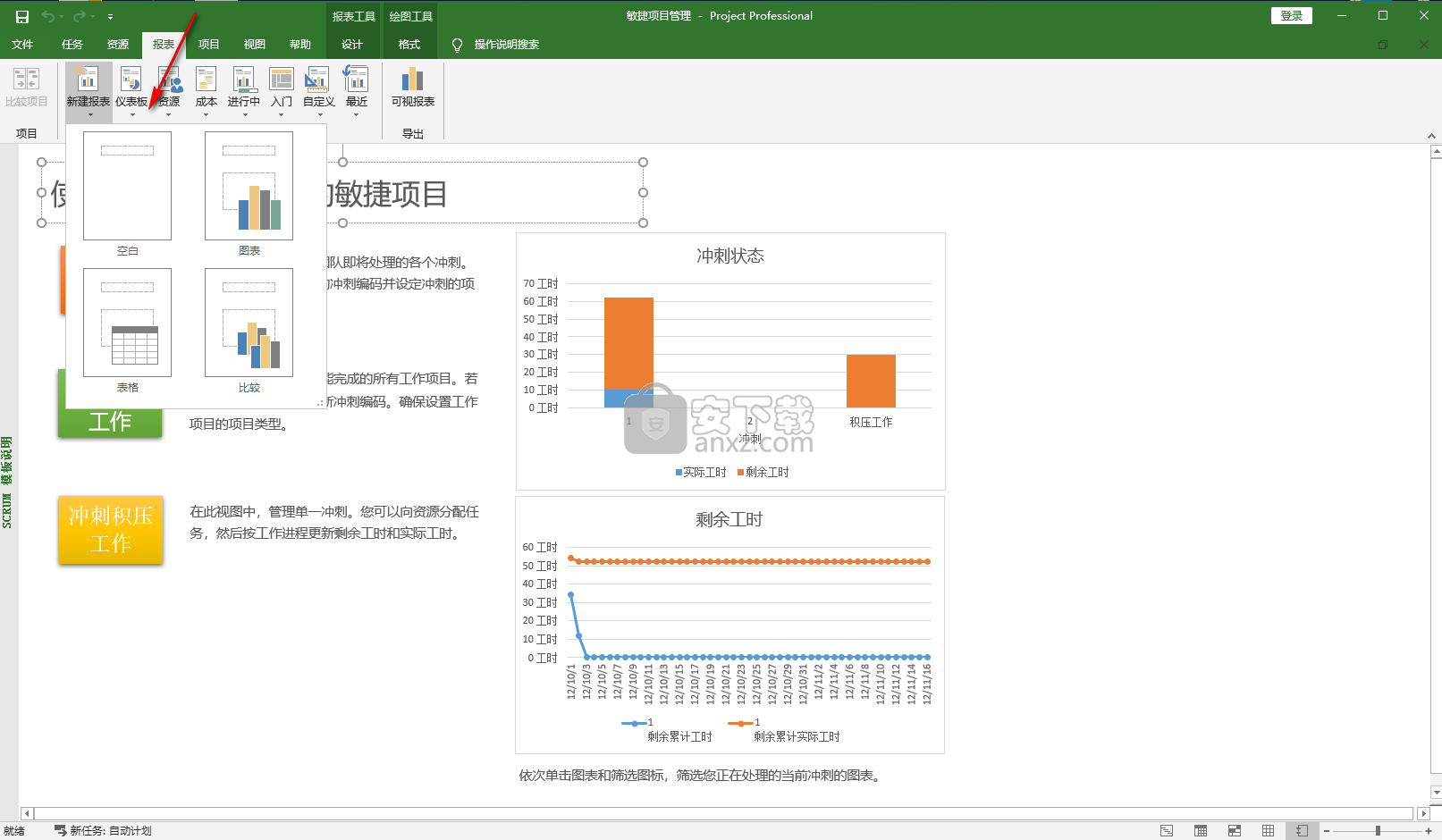
Task: Click the zoom out minus button
Action: click(x=1327, y=831)
